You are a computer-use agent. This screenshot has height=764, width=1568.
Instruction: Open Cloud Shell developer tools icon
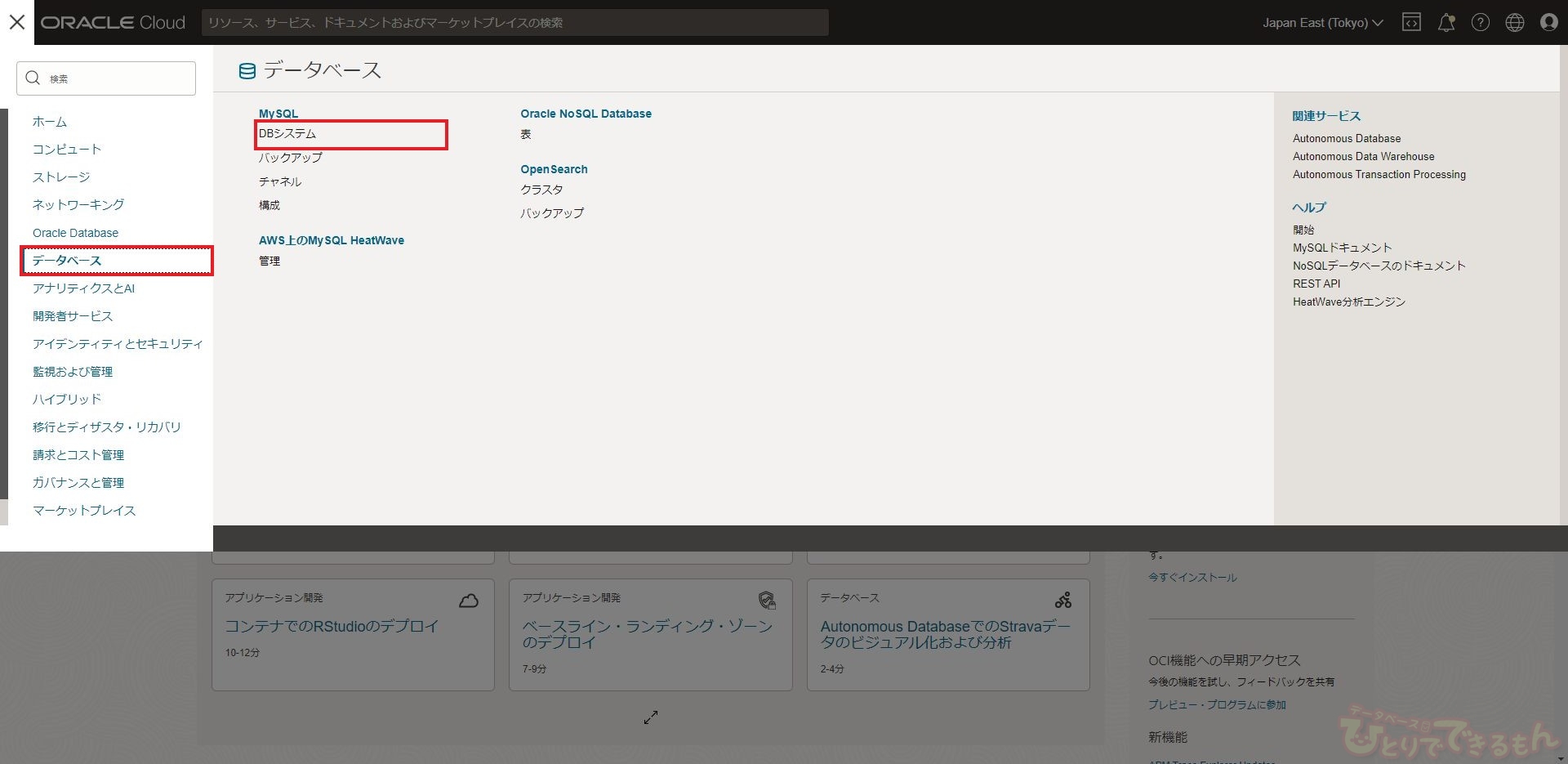coord(1411,23)
